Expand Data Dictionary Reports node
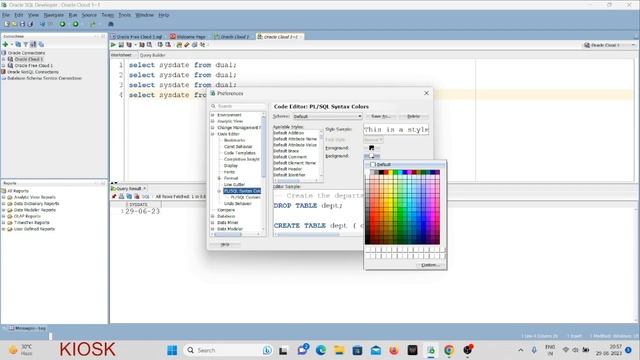 click(x=4, y=204)
